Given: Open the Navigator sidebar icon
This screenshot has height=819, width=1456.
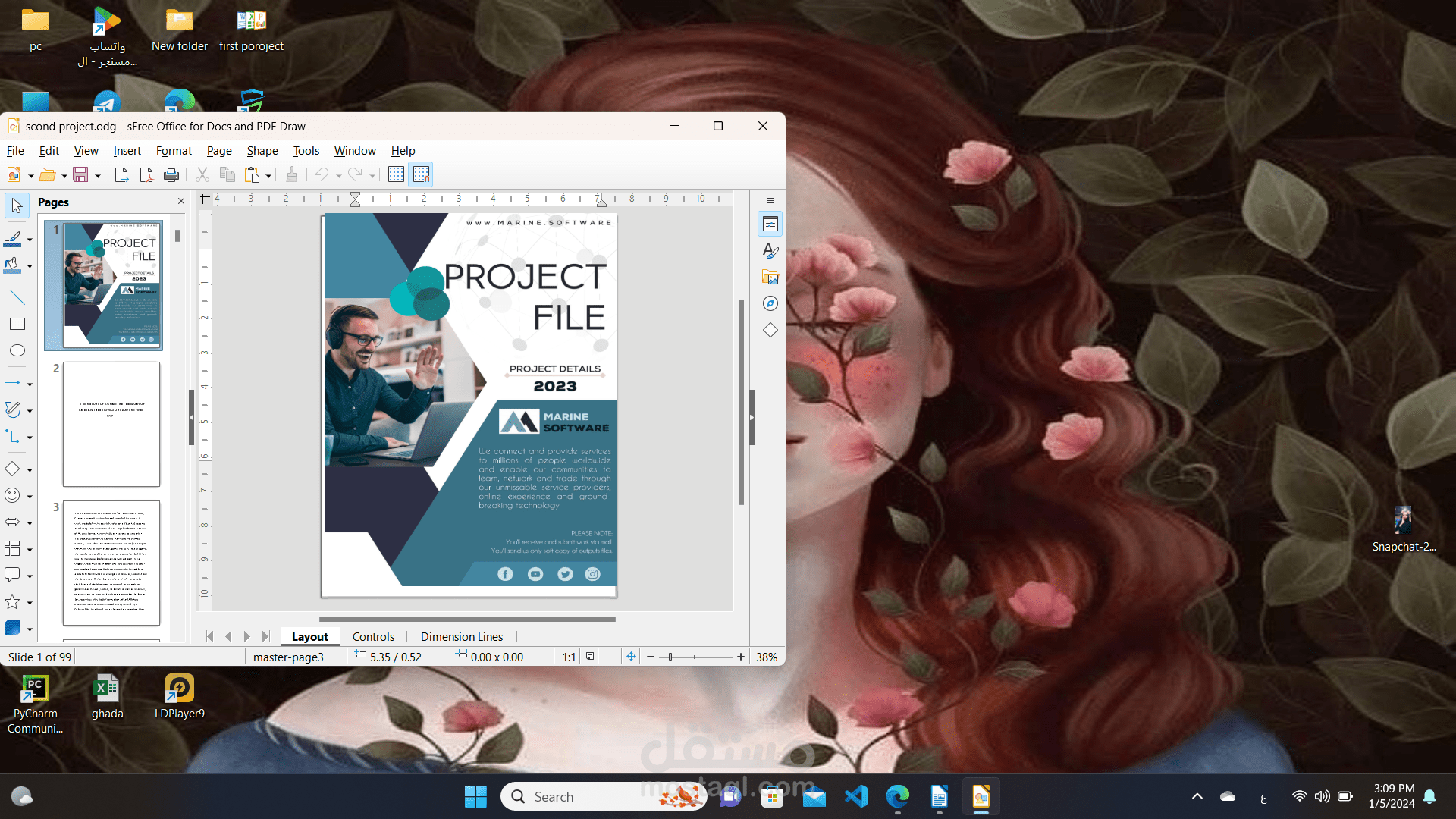Looking at the screenshot, I should click(x=770, y=303).
